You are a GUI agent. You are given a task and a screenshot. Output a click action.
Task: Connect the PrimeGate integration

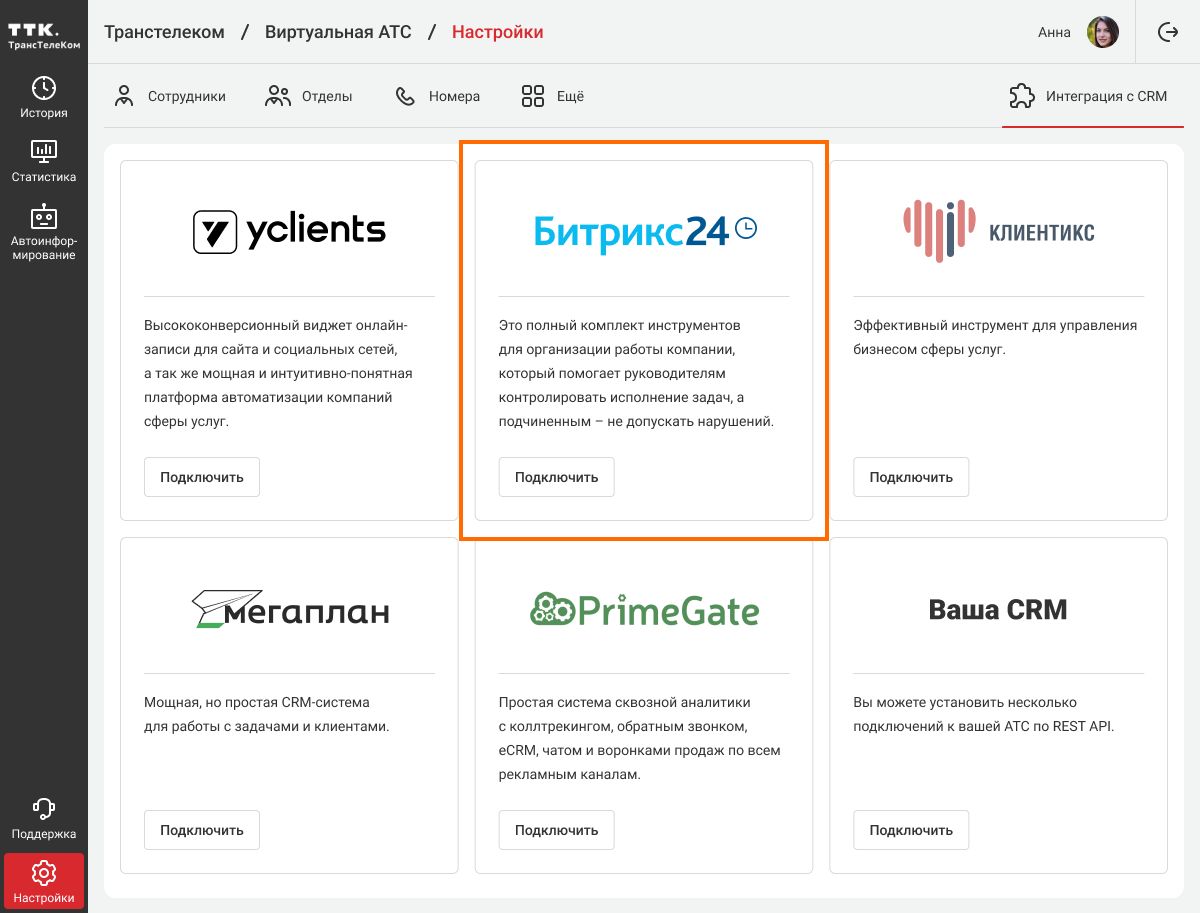point(556,830)
